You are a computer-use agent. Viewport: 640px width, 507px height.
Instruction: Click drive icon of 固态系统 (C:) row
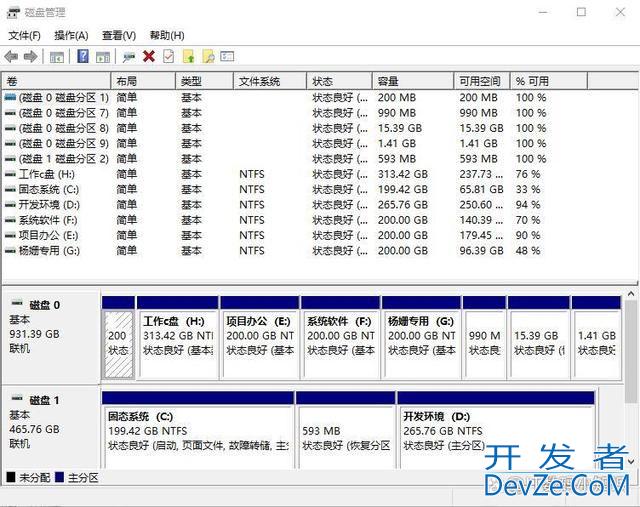pyautogui.click(x=10, y=189)
